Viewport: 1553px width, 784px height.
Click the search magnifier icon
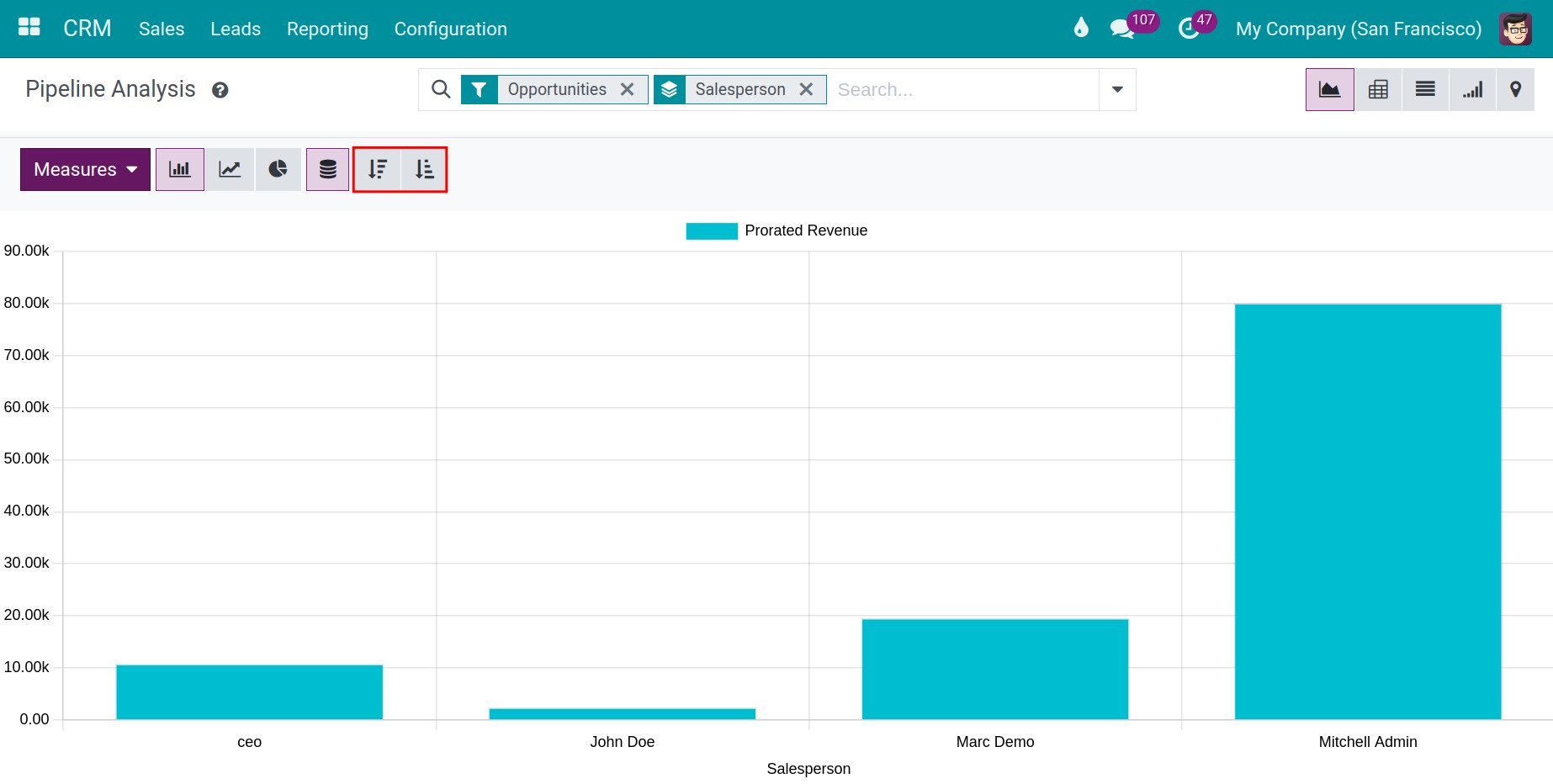(440, 89)
